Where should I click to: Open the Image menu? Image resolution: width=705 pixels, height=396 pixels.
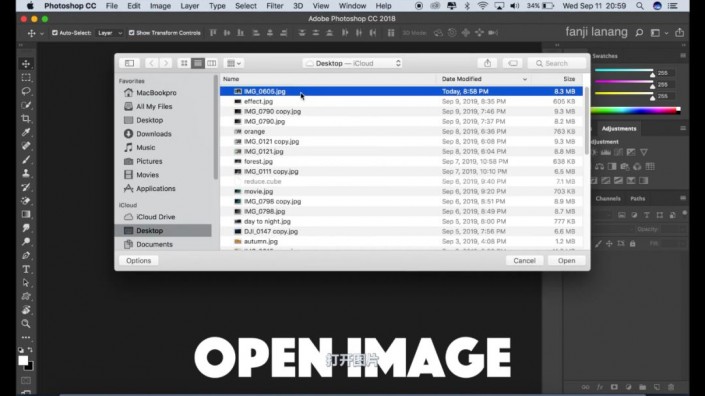pos(160,6)
